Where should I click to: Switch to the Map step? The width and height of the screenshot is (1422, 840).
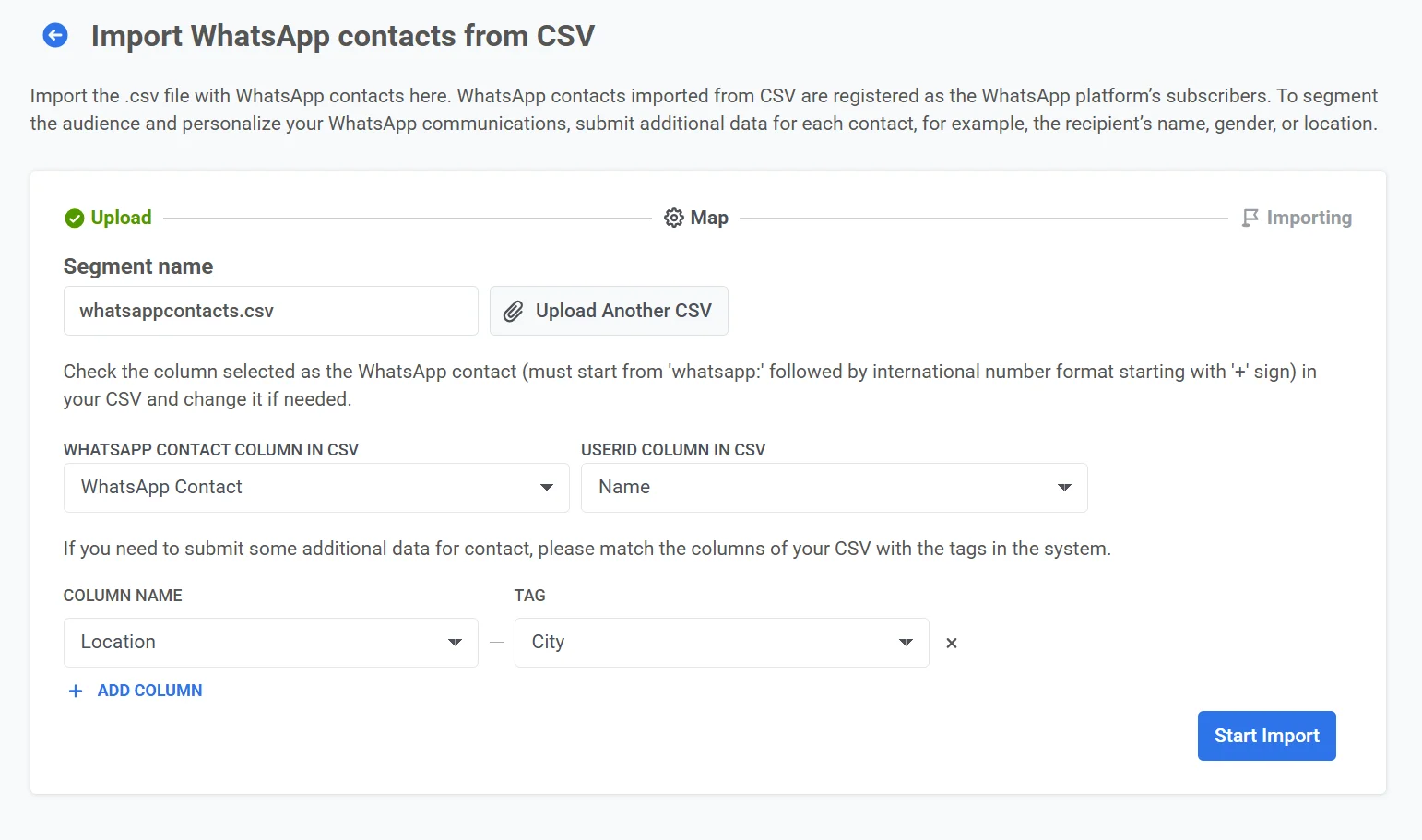[x=709, y=219]
